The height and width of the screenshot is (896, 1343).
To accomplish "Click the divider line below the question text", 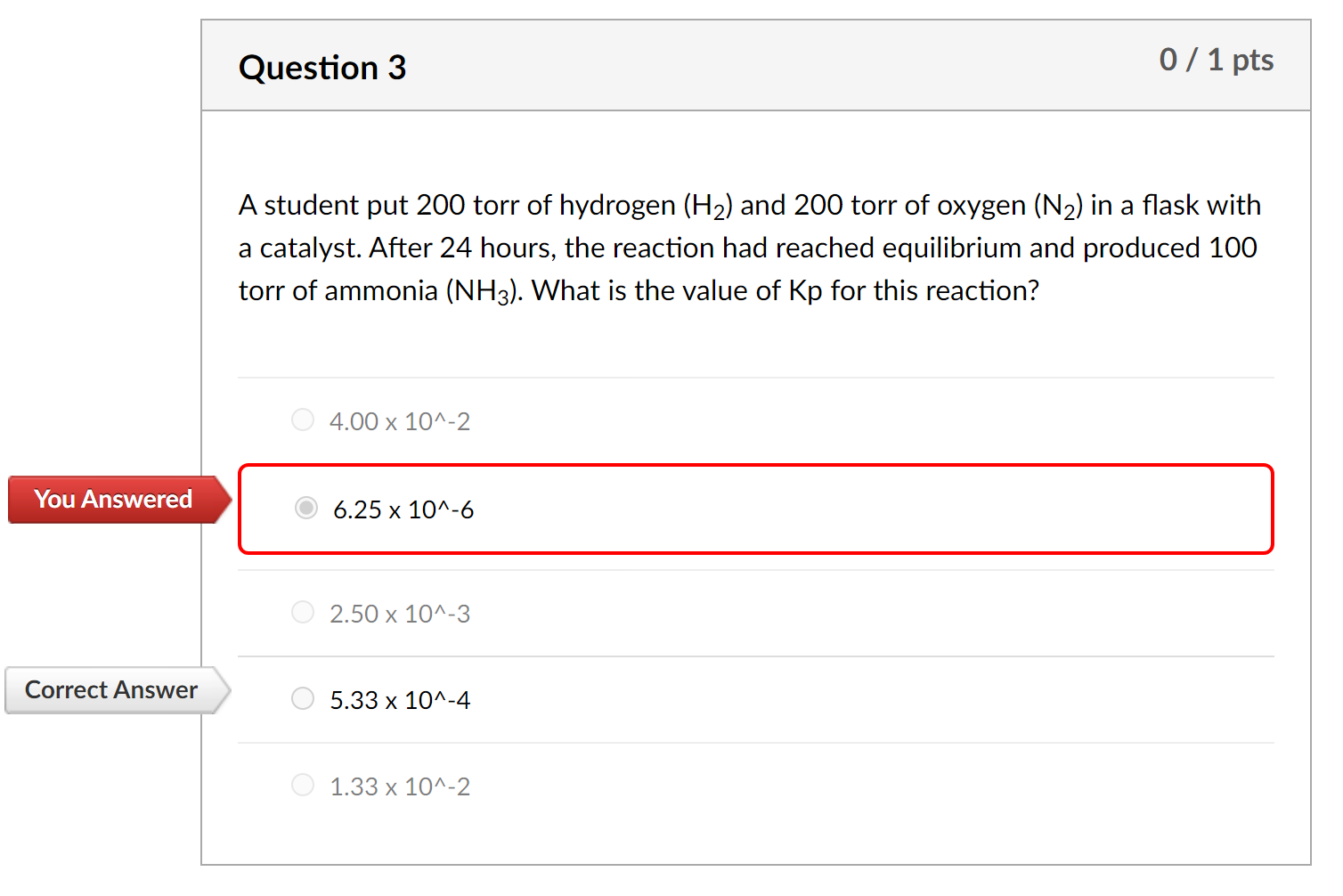I will [755, 377].
